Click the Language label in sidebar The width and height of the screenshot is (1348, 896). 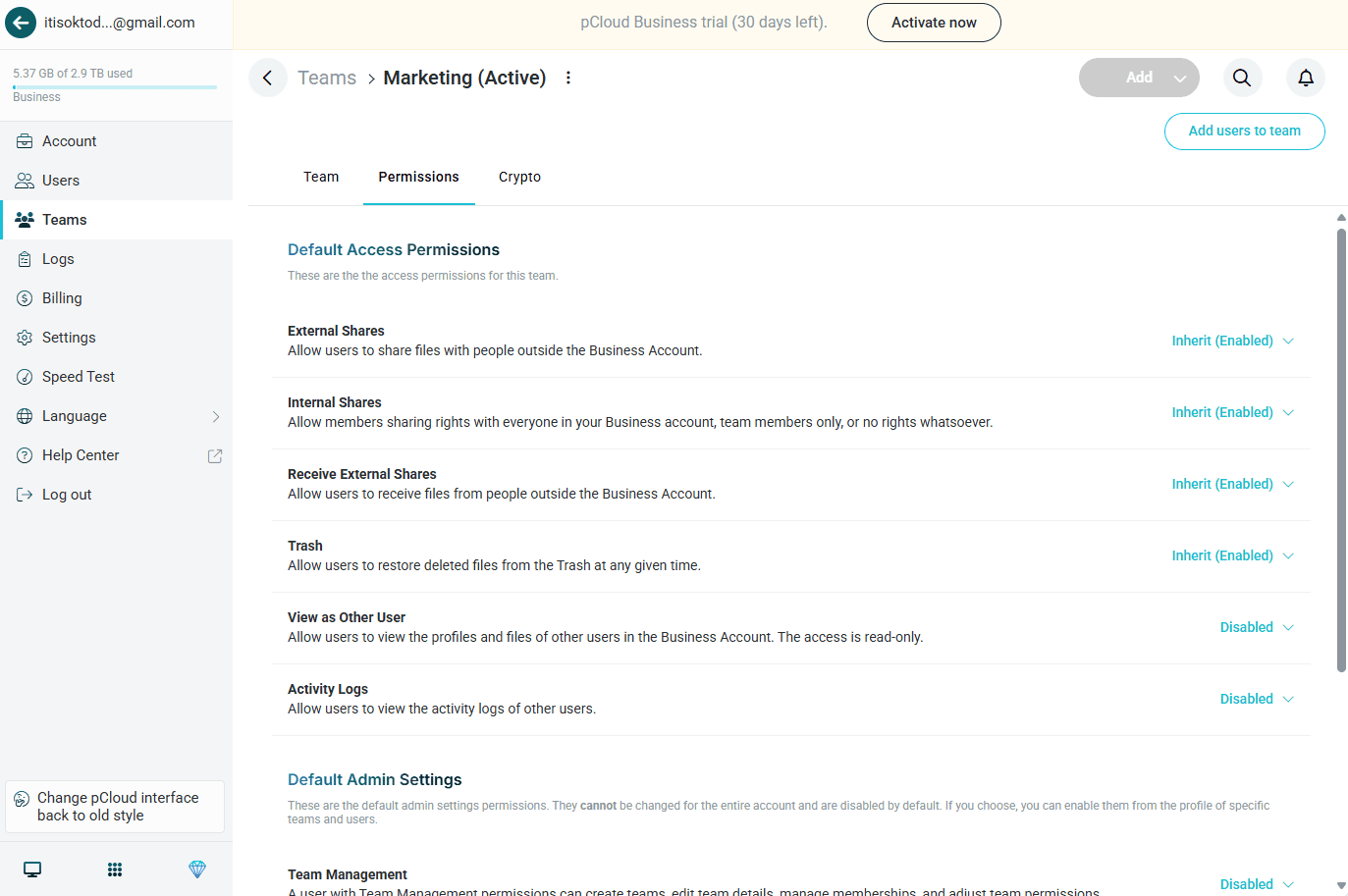[x=75, y=416]
